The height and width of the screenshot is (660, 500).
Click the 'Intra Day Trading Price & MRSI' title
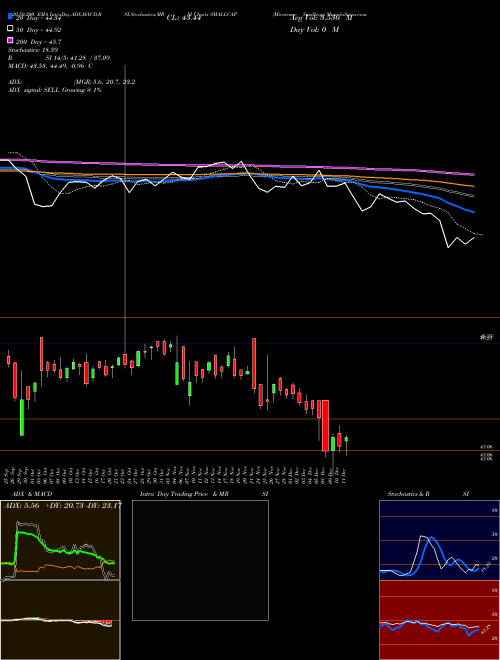point(204,494)
